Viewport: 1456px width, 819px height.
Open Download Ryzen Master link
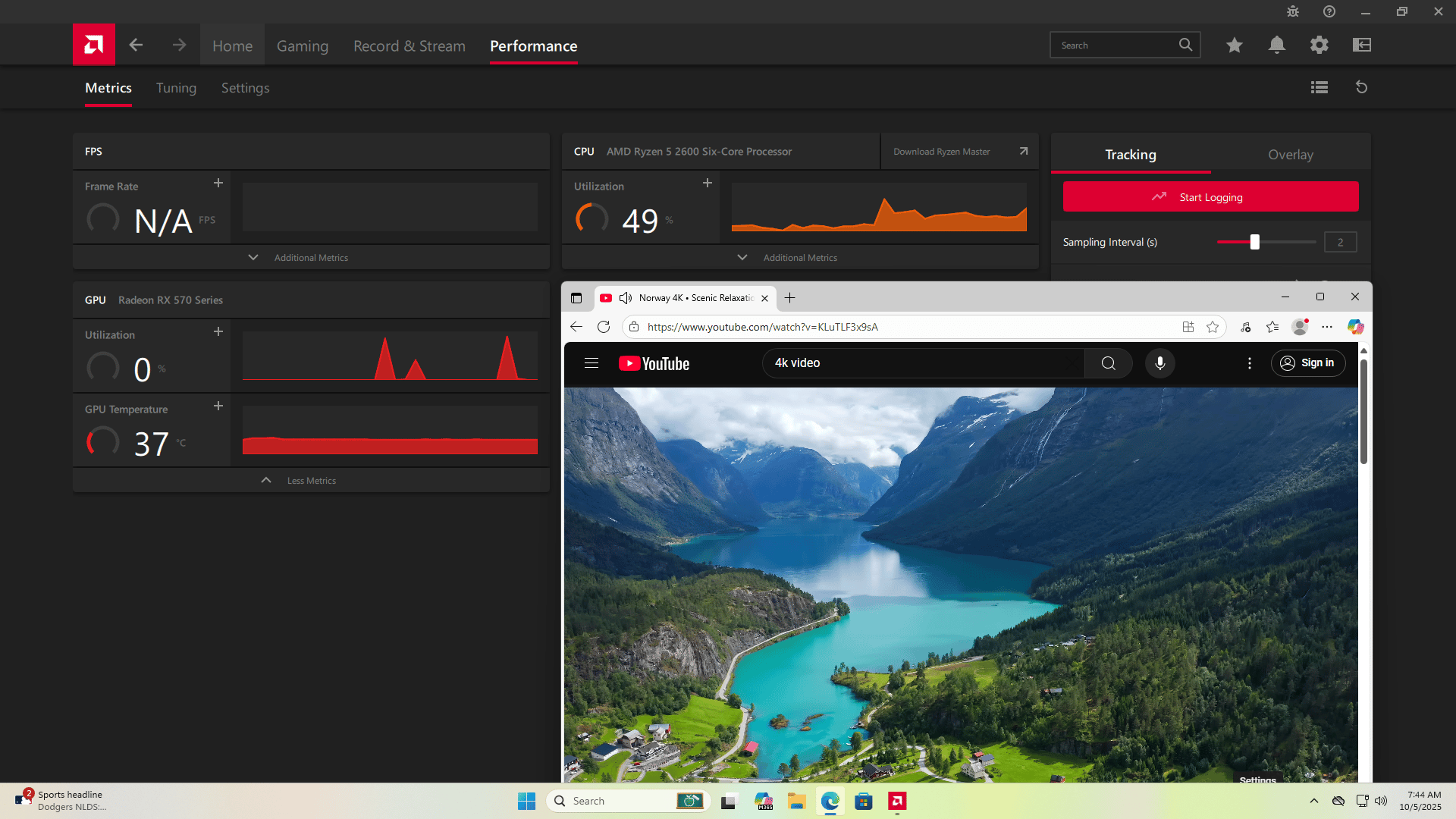click(959, 152)
